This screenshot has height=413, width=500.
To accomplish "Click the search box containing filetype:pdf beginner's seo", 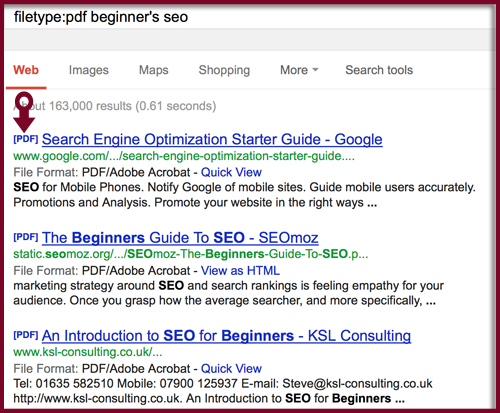I will click(x=248, y=17).
